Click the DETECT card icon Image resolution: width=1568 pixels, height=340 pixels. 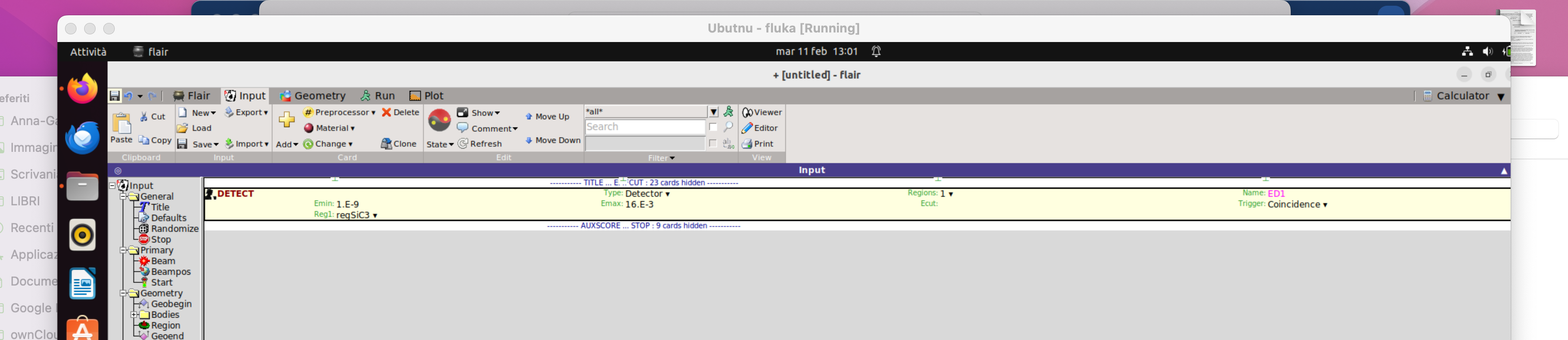(x=210, y=194)
